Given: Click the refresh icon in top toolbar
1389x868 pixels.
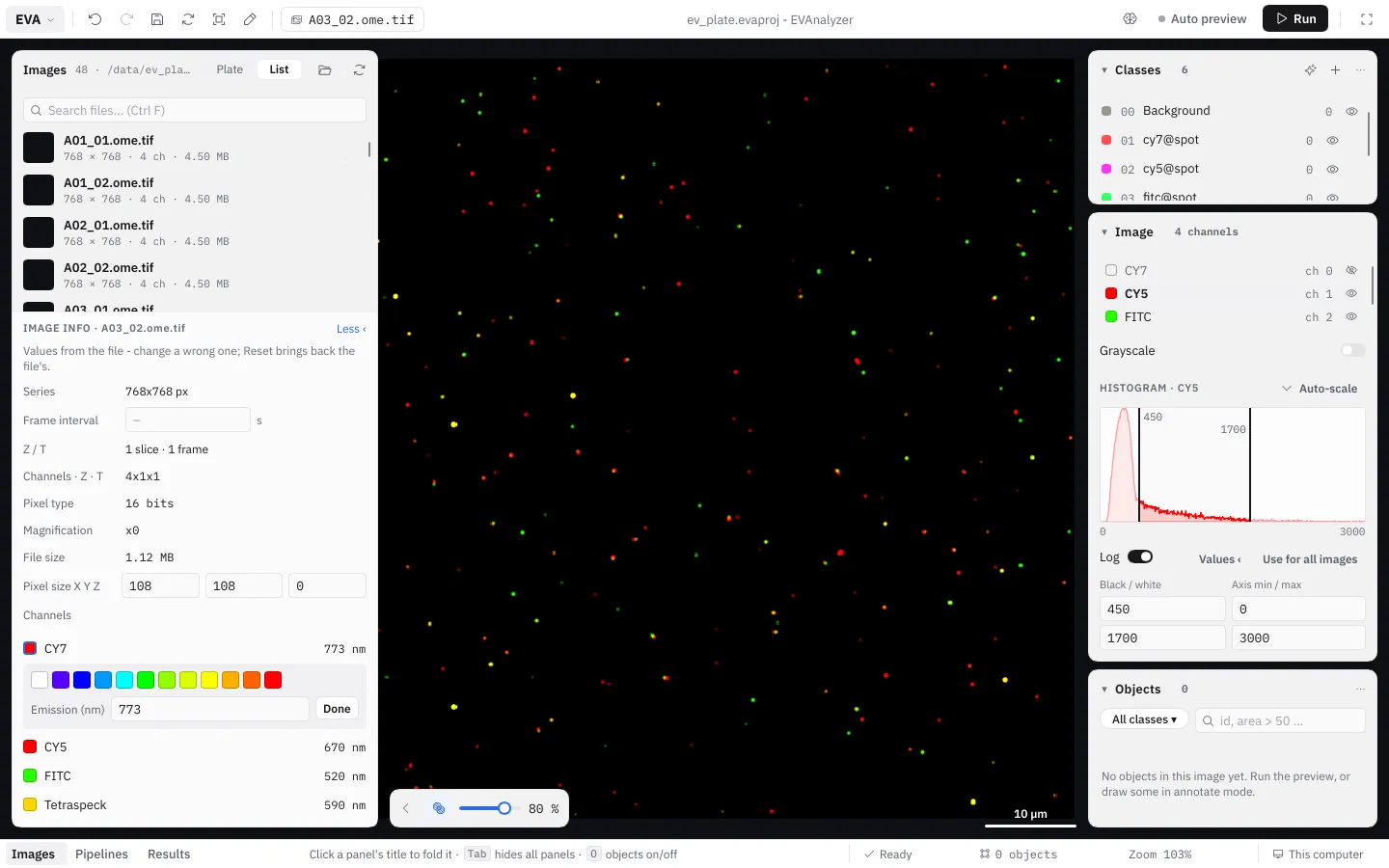Looking at the screenshot, I should [x=188, y=19].
